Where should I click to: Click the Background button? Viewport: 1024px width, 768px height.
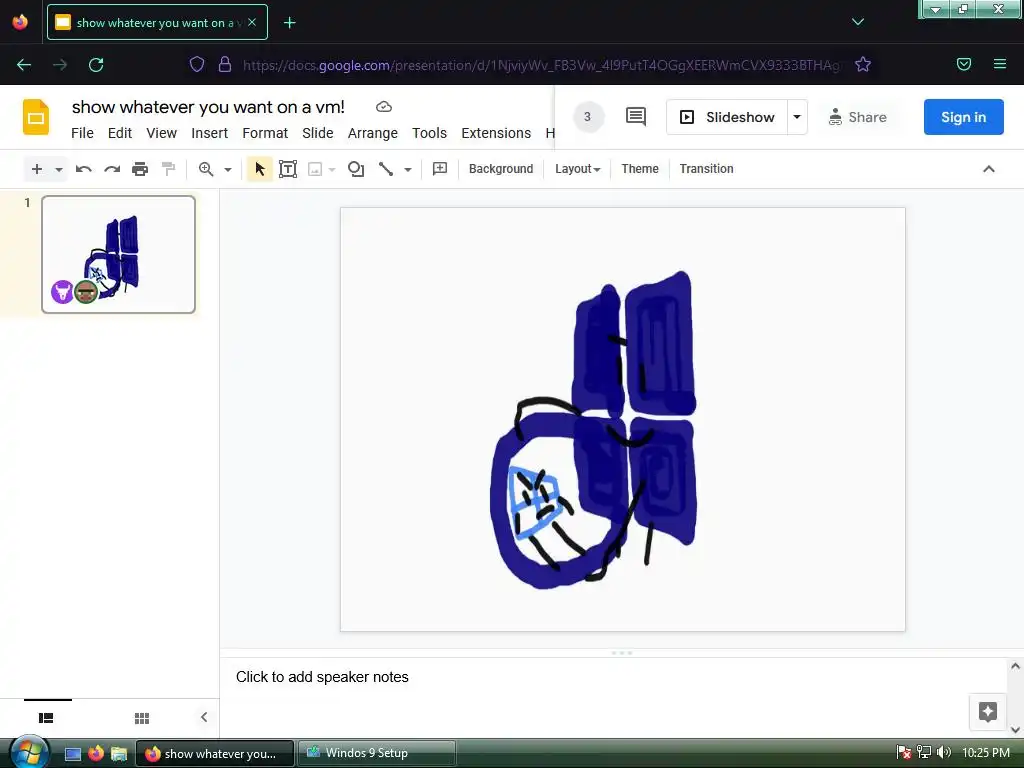pyautogui.click(x=501, y=168)
